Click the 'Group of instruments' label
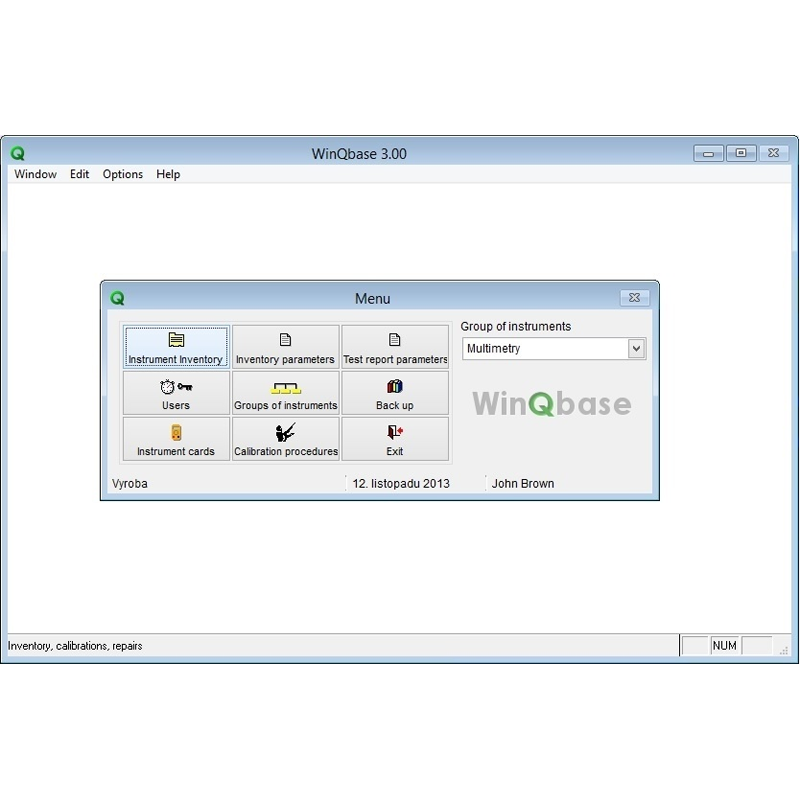 (x=516, y=326)
